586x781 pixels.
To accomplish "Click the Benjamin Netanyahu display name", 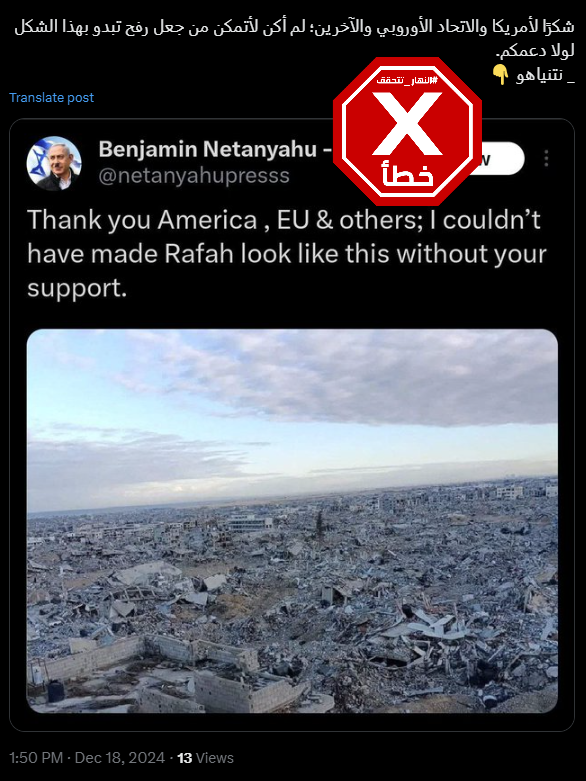I will point(208,149).
